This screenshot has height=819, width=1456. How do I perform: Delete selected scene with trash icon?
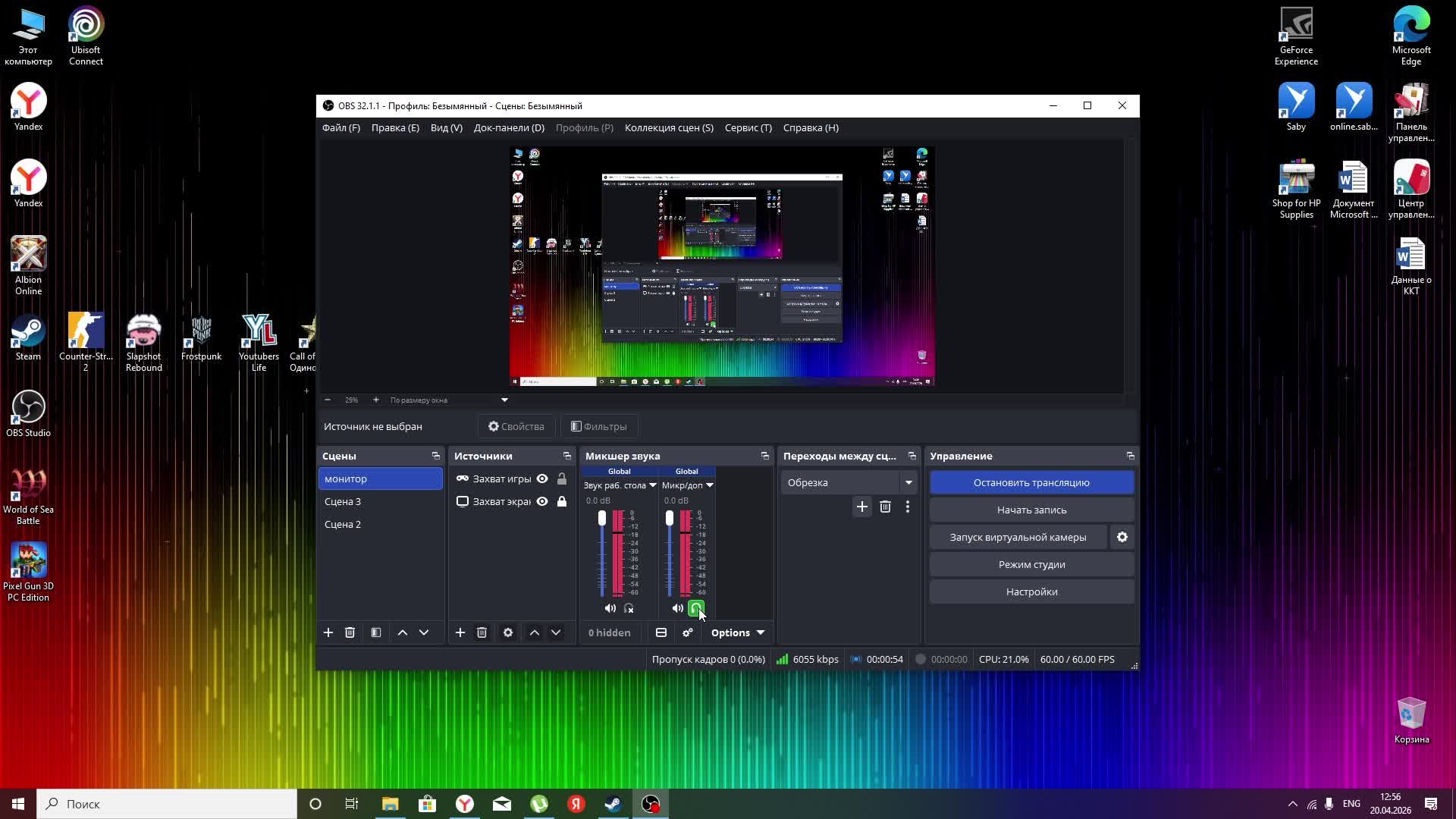pos(350,632)
